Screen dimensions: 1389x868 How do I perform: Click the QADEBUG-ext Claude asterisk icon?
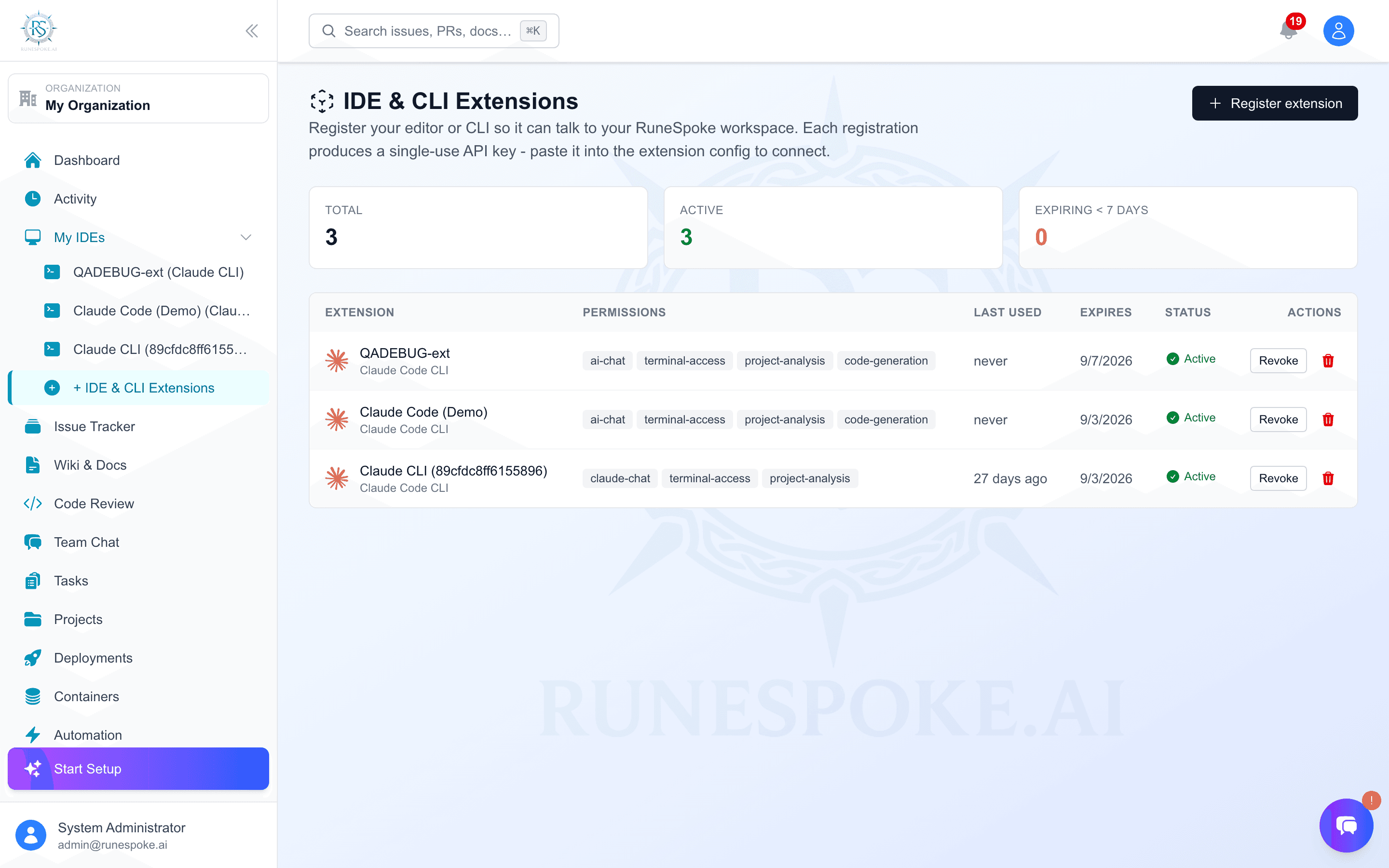[337, 361]
